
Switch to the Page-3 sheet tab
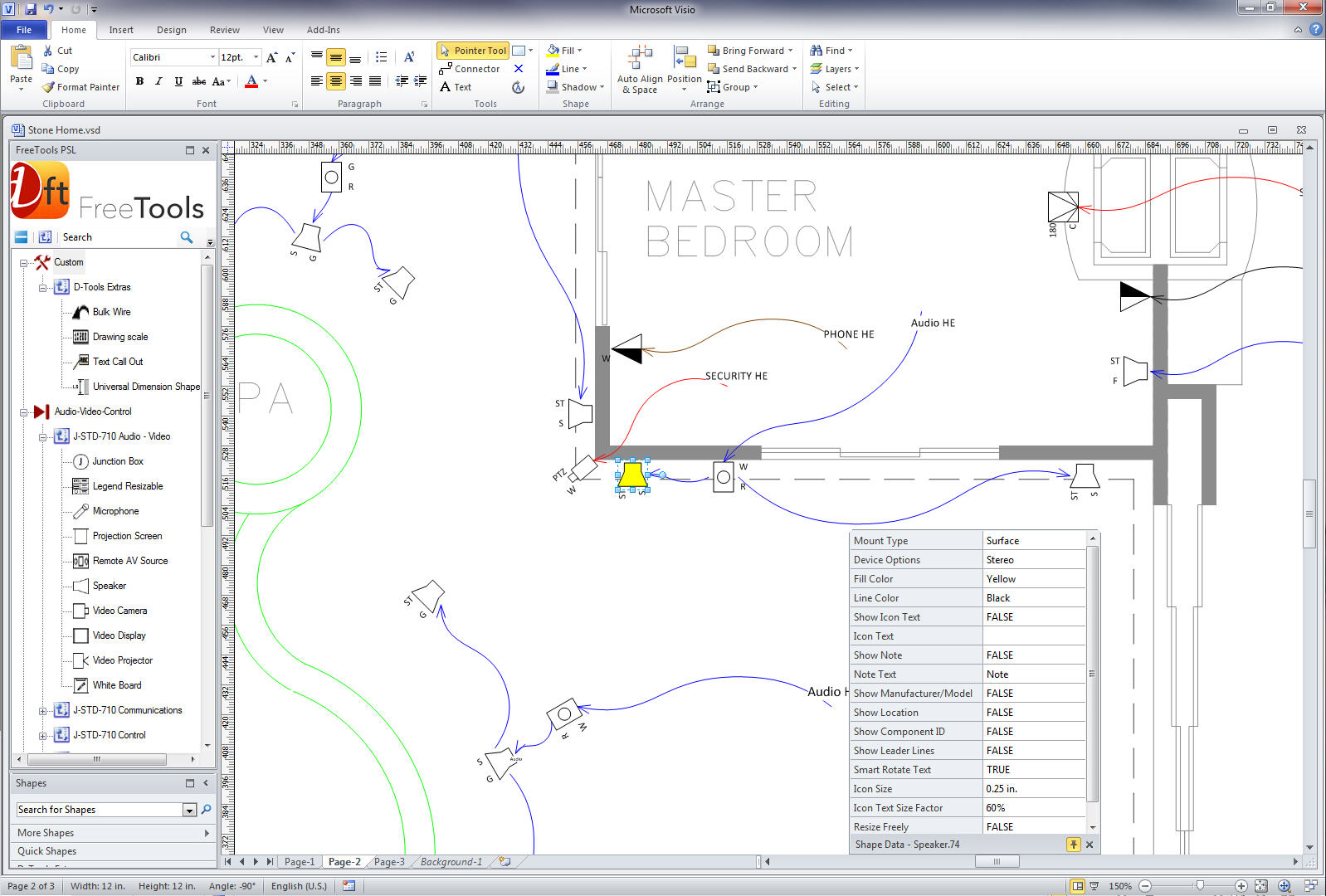click(388, 862)
